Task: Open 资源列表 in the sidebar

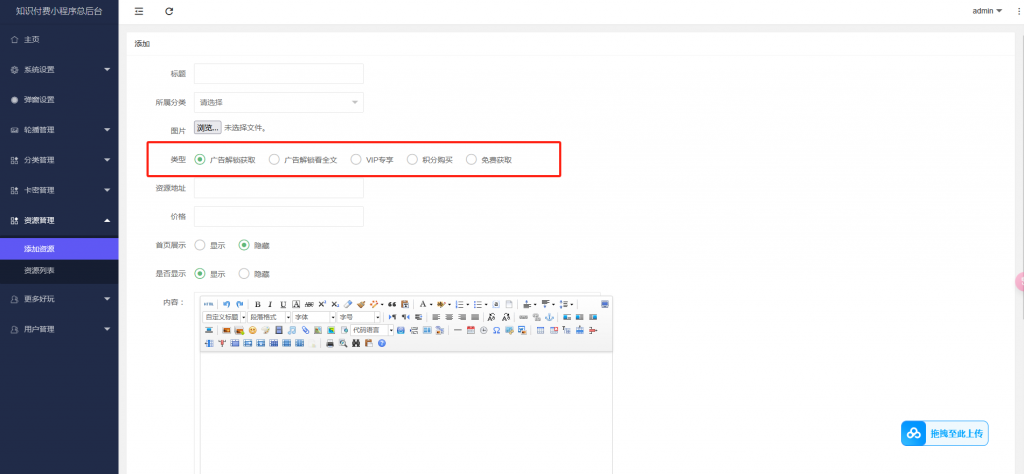Action: click(40, 271)
